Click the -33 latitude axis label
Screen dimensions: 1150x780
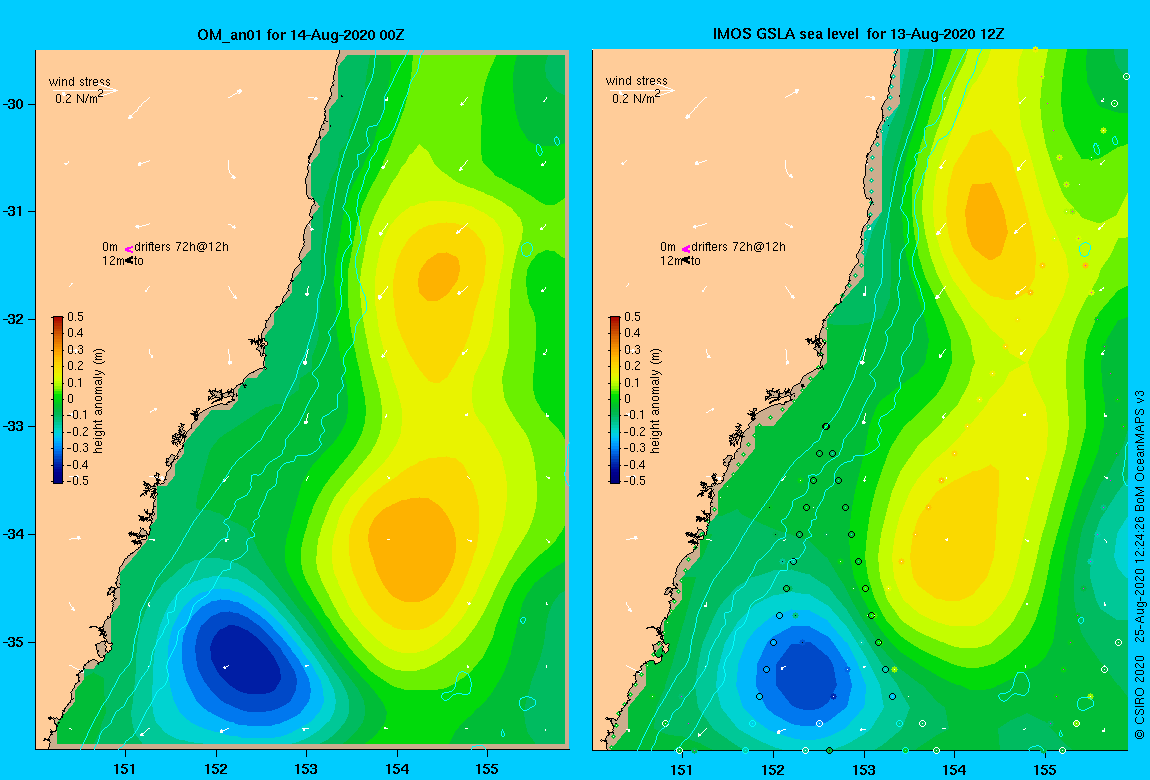tap(14, 426)
